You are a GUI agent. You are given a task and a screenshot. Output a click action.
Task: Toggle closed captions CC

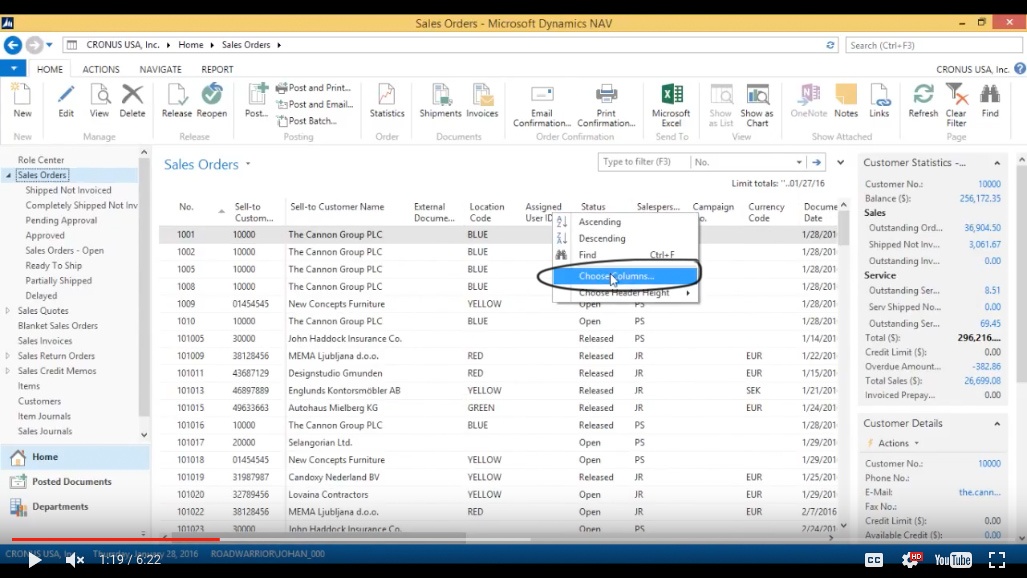tap(874, 560)
